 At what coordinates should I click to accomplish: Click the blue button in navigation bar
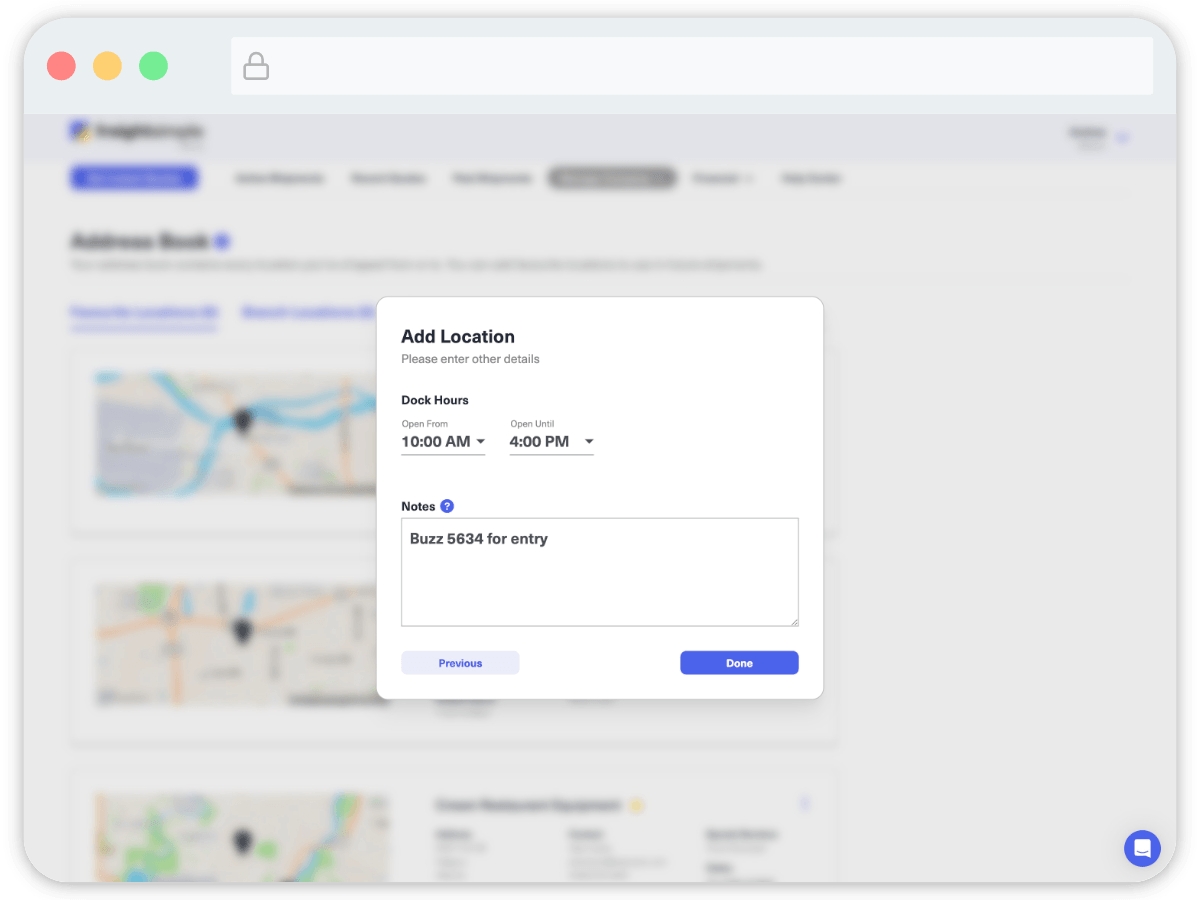(x=134, y=178)
